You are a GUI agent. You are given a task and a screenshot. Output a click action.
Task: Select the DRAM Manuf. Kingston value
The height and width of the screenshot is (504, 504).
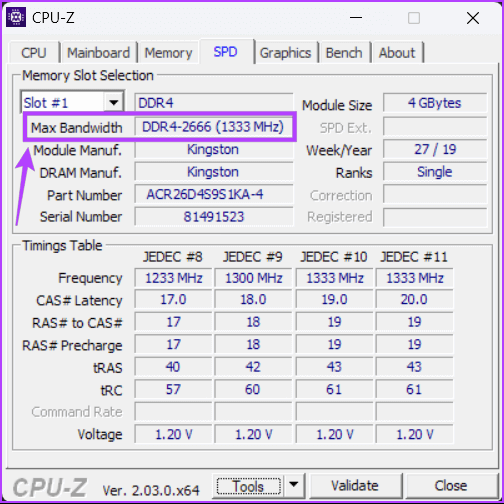pyautogui.click(x=214, y=172)
